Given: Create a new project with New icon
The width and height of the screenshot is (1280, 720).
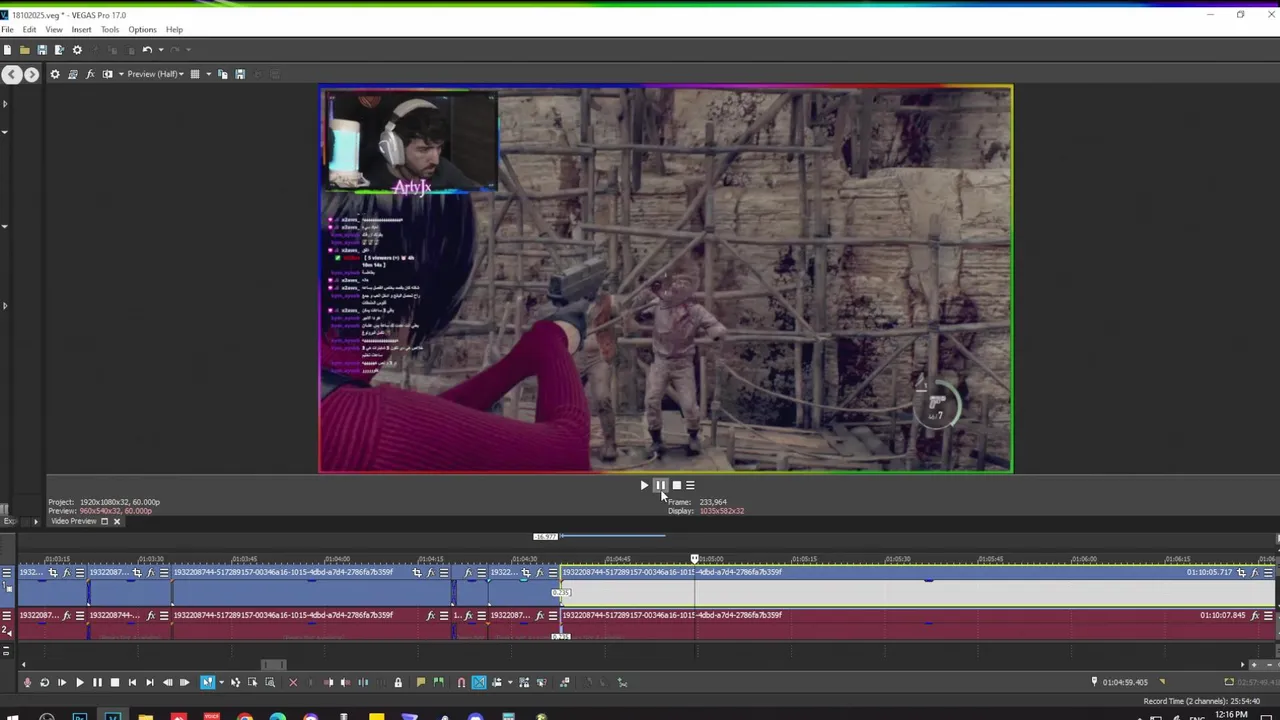Looking at the screenshot, I should pyautogui.click(x=7, y=50).
